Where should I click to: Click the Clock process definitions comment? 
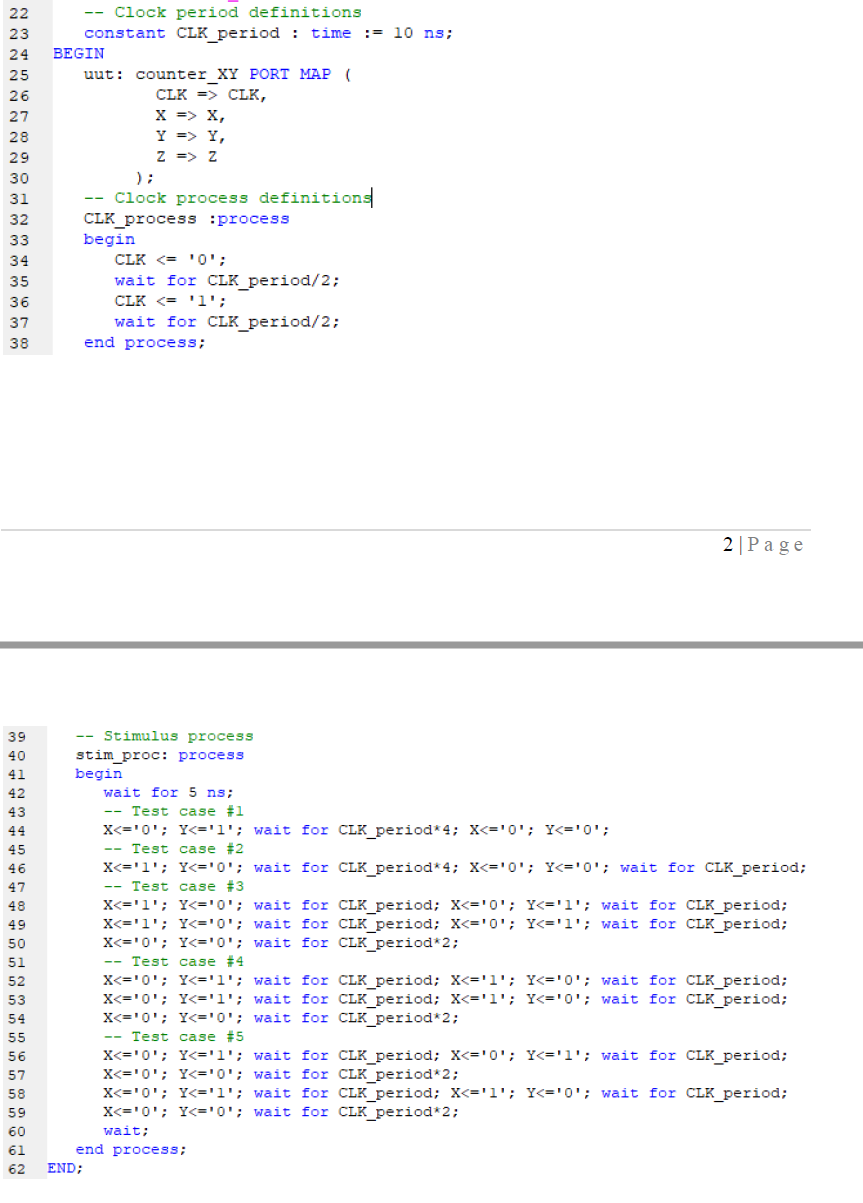click(225, 198)
